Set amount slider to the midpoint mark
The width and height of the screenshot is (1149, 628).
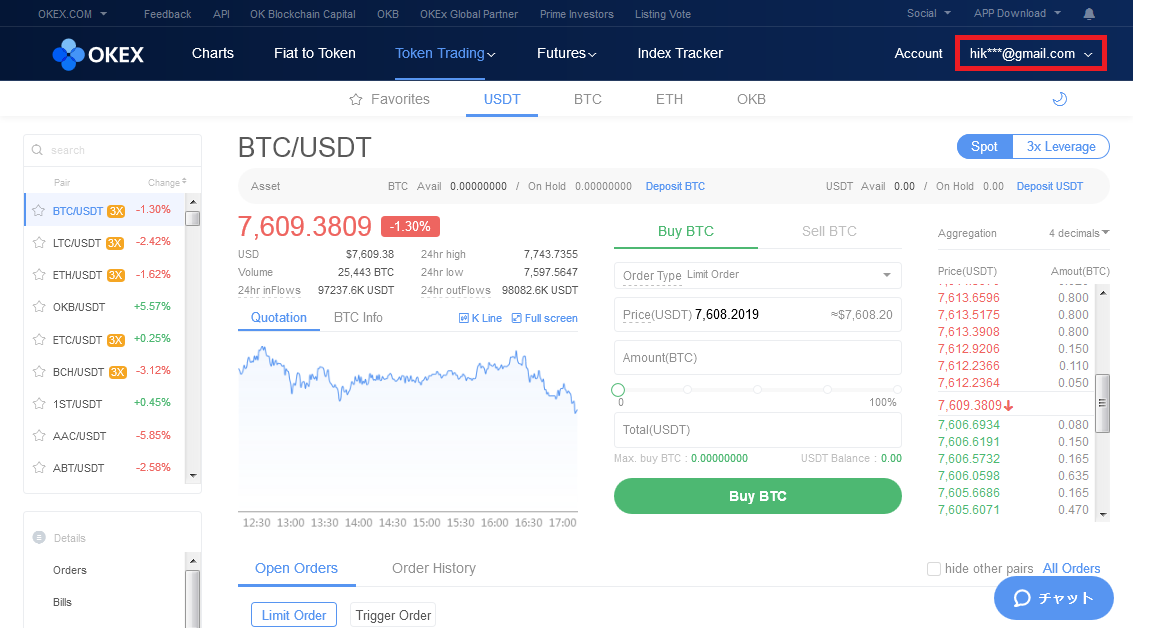[758, 390]
